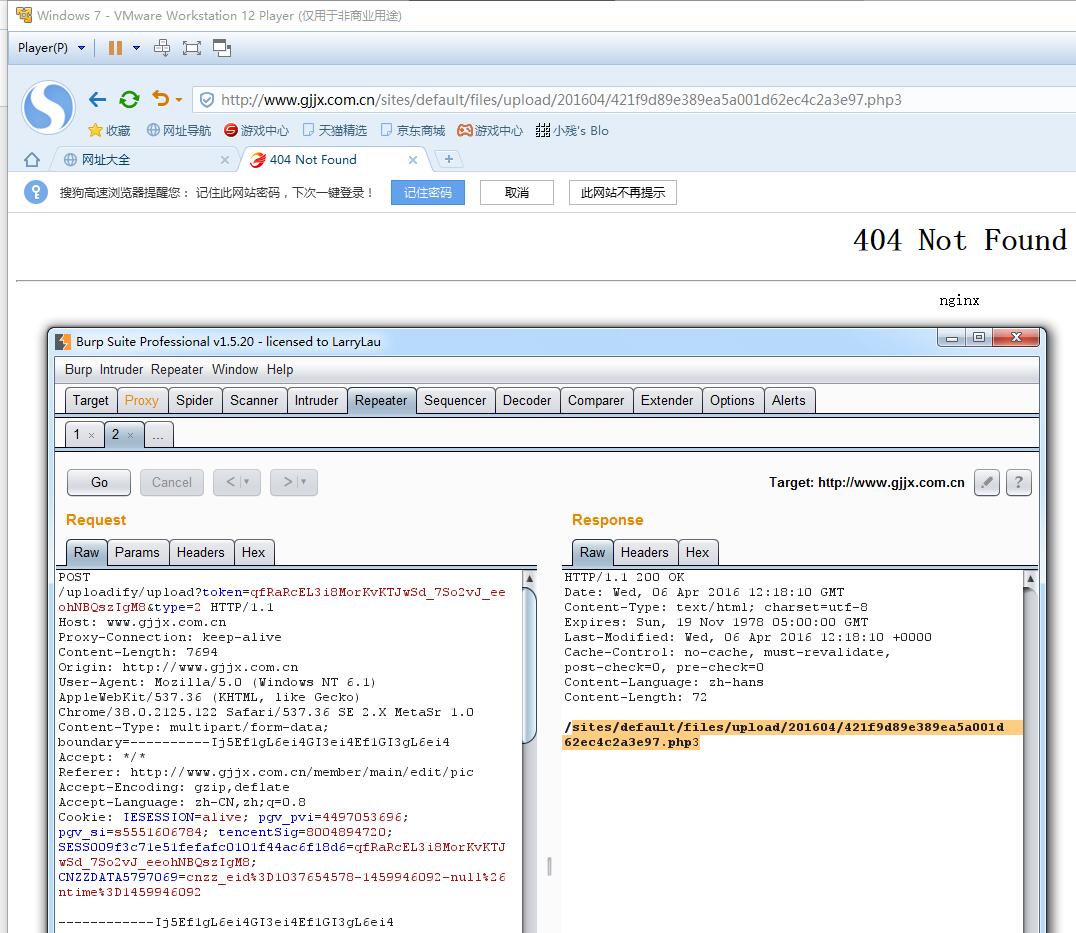Select the 404 Not Found browser tab
The height and width of the screenshot is (933, 1076).
tap(329, 160)
